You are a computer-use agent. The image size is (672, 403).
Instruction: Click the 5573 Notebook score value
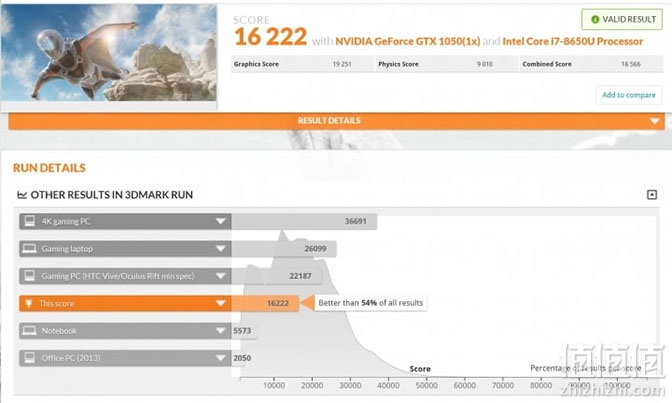(x=242, y=331)
